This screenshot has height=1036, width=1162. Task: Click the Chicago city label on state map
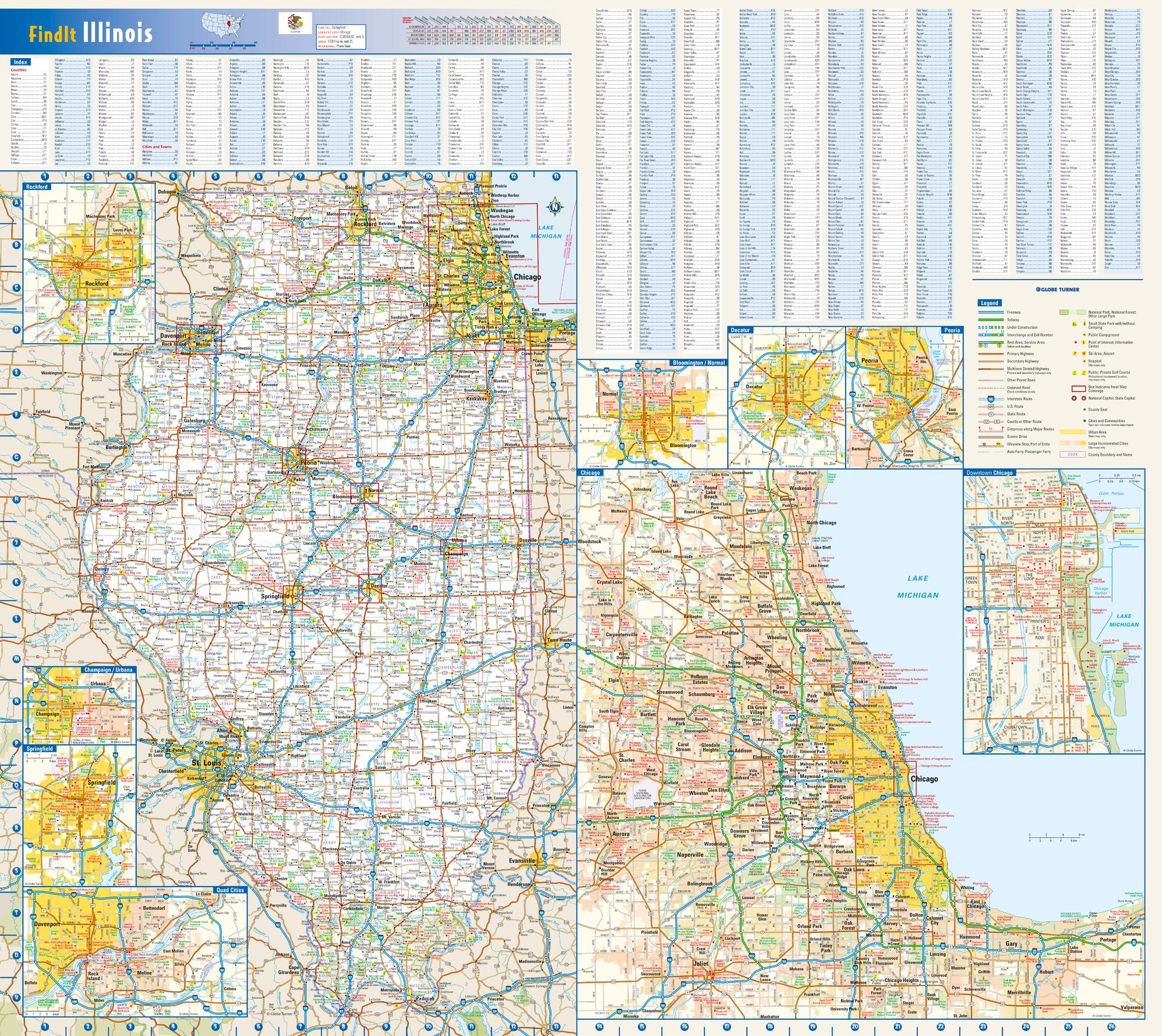click(x=527, y=277)
